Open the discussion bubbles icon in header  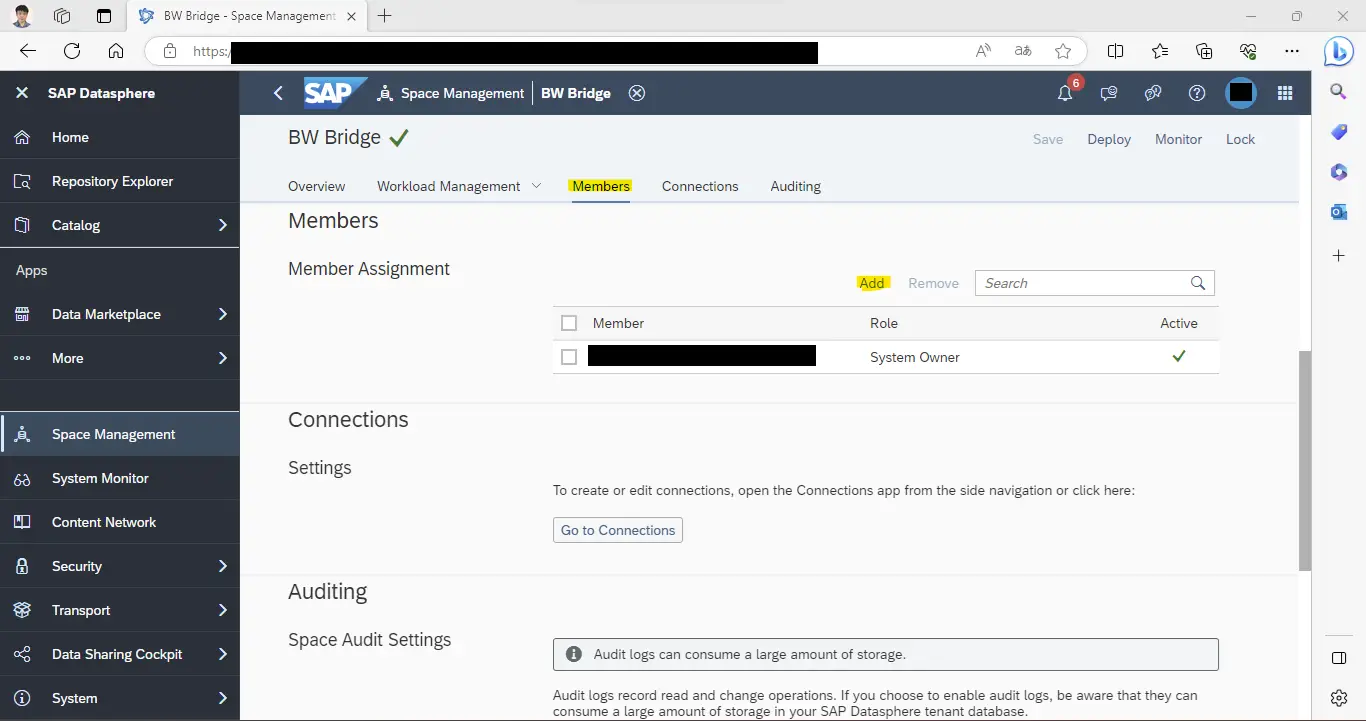(x=1153, y=93)
